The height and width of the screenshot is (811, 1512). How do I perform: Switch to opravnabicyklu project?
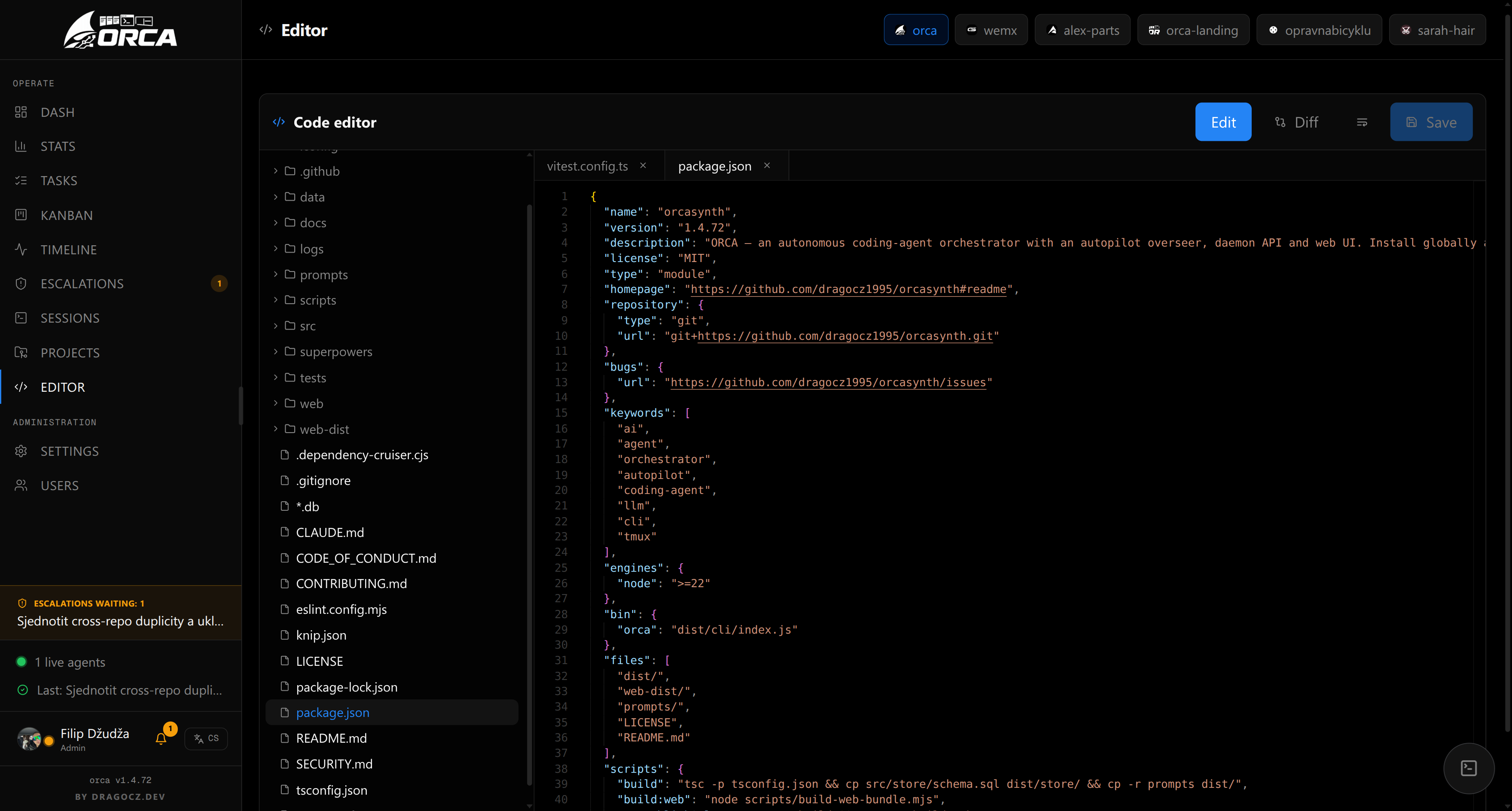coord(1319,30)
